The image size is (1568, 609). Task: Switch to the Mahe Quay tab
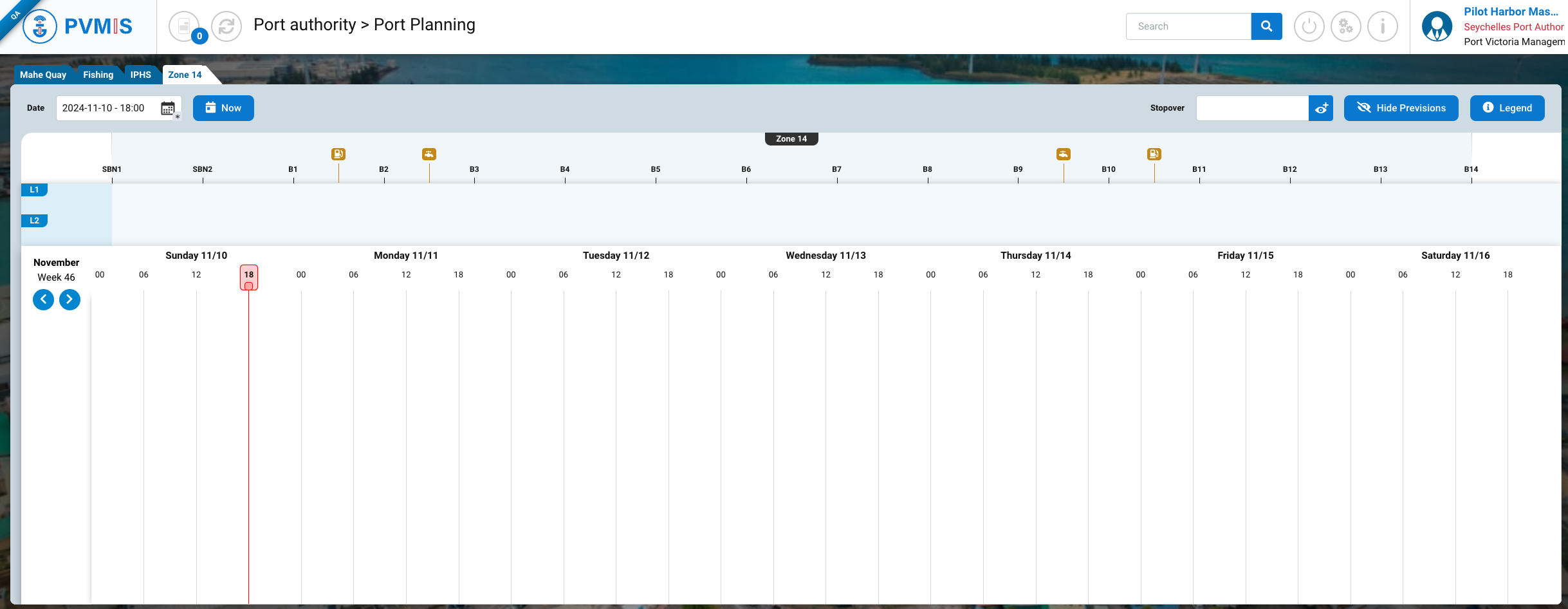[43, 75]
